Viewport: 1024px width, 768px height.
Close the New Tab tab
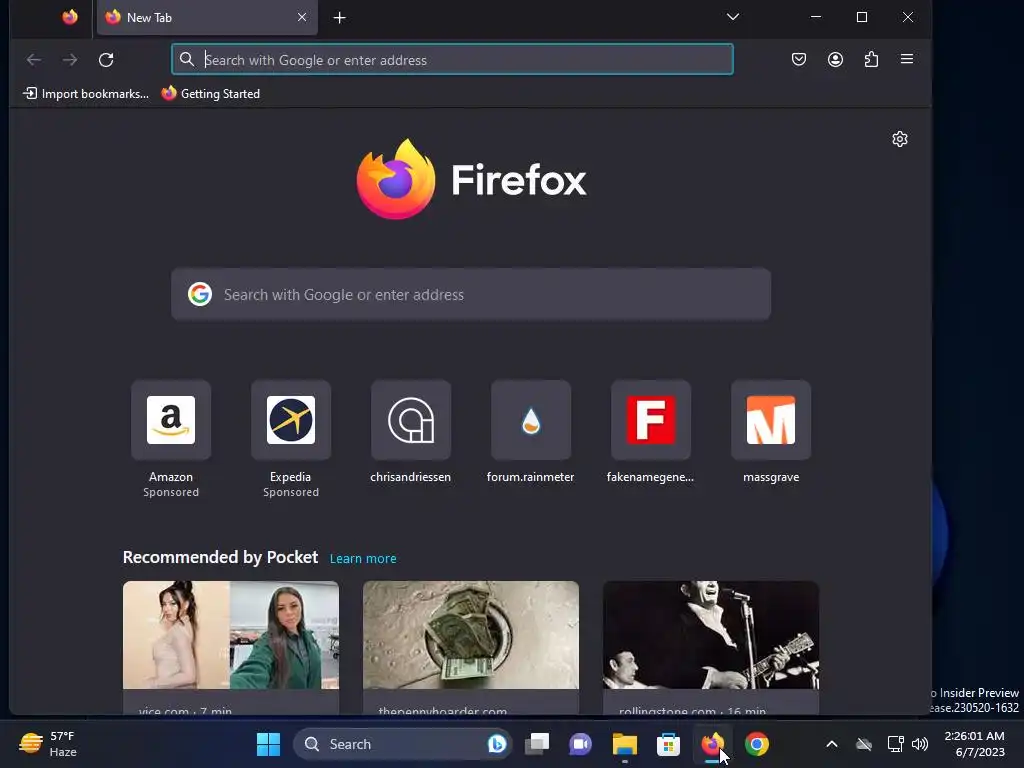point(302,17)
